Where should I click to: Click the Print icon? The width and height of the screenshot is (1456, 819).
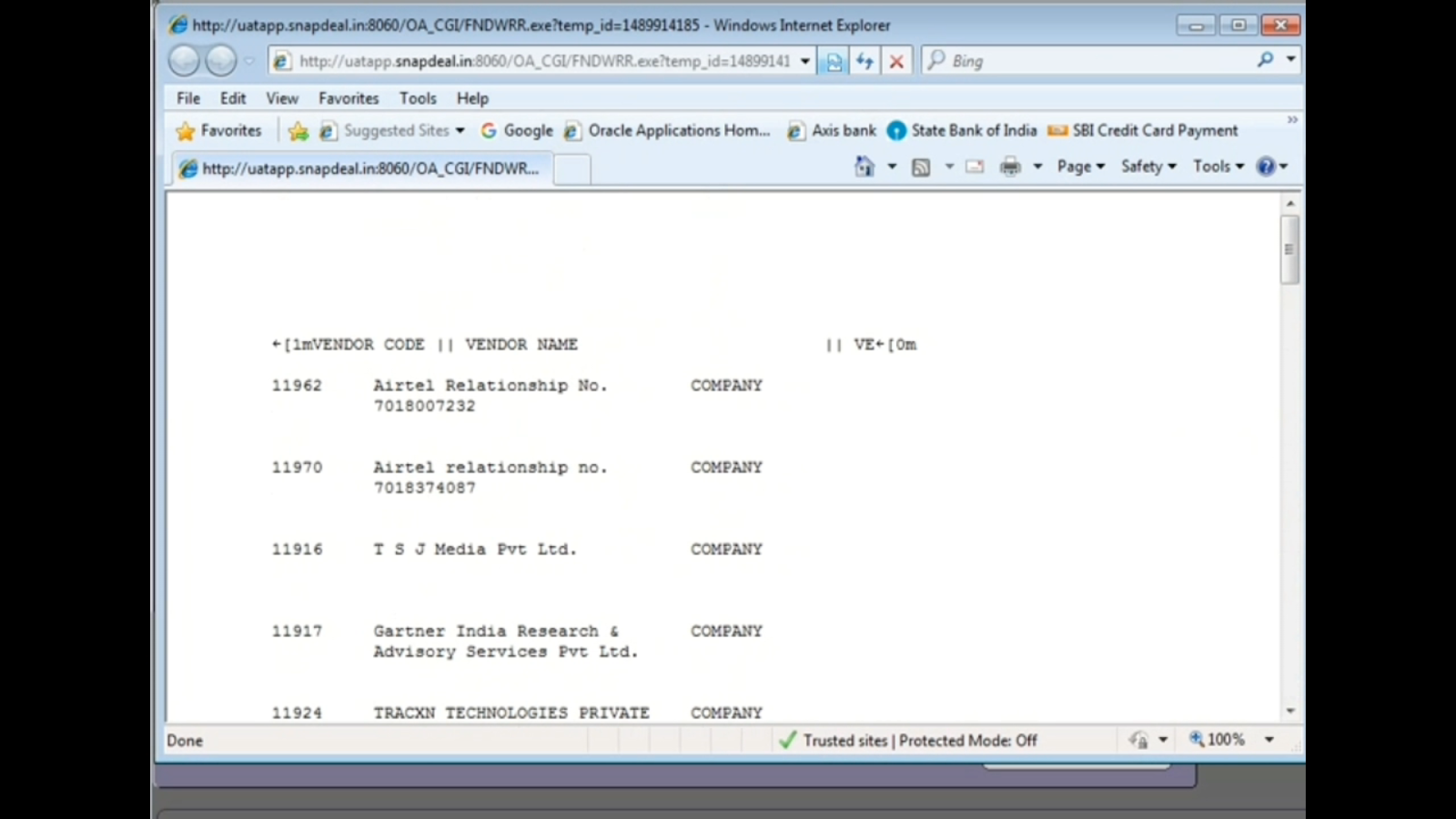point(1008,166)
